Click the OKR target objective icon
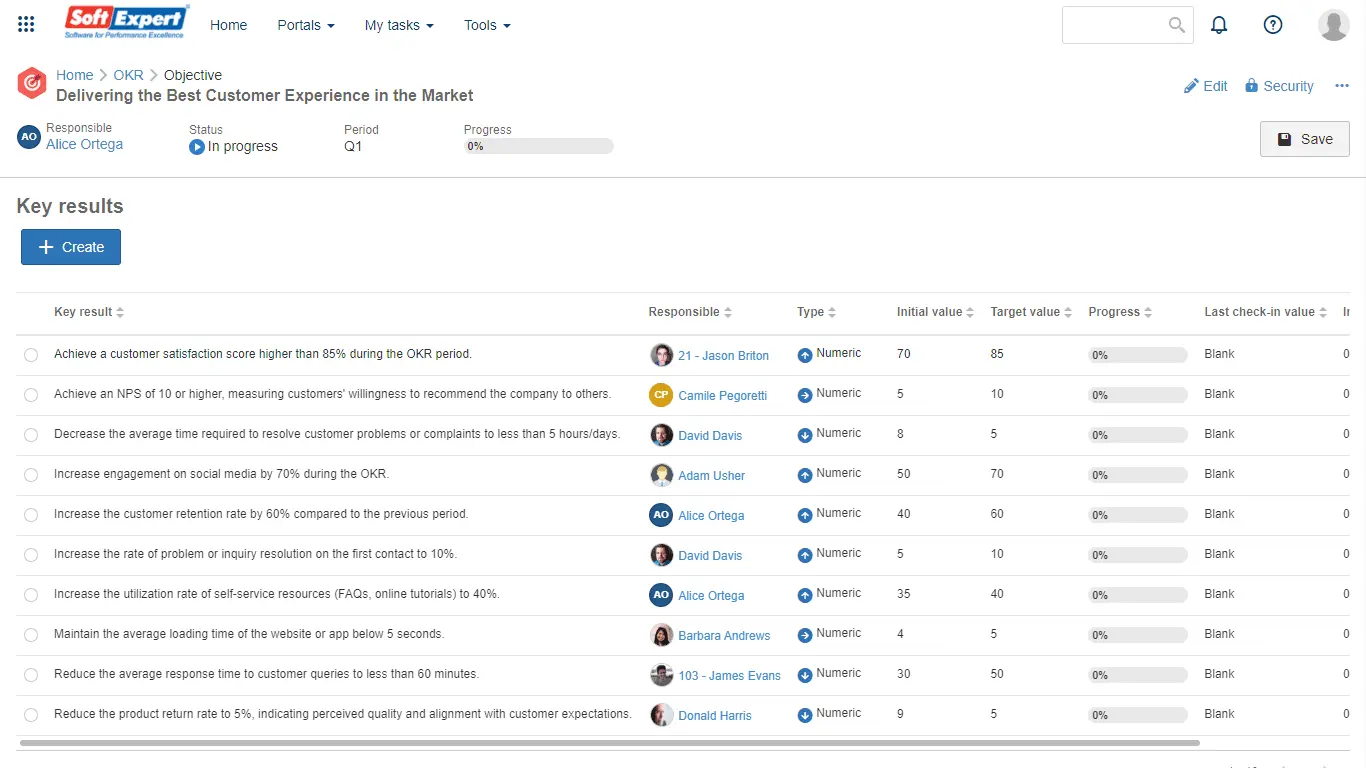1366x768 pixels. click(32, 84)
